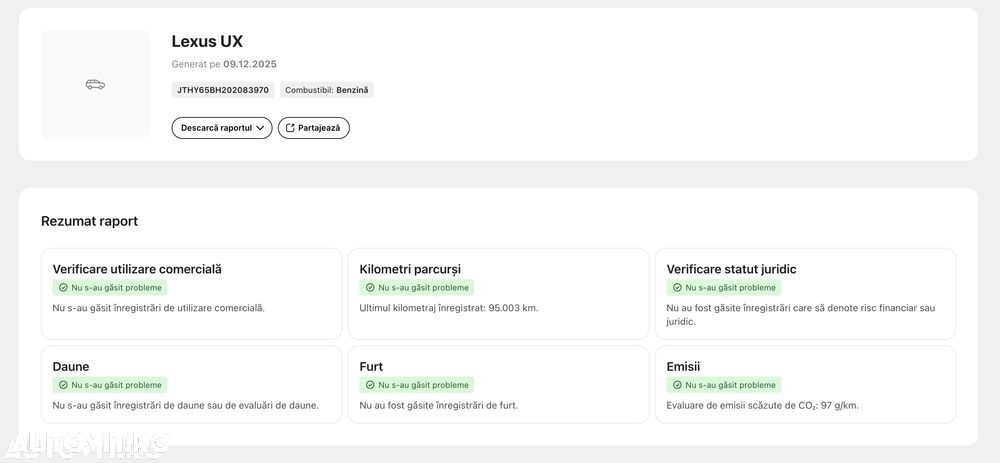Click the VIN tag JTHY65BH202083970

(x=223, y=90)
